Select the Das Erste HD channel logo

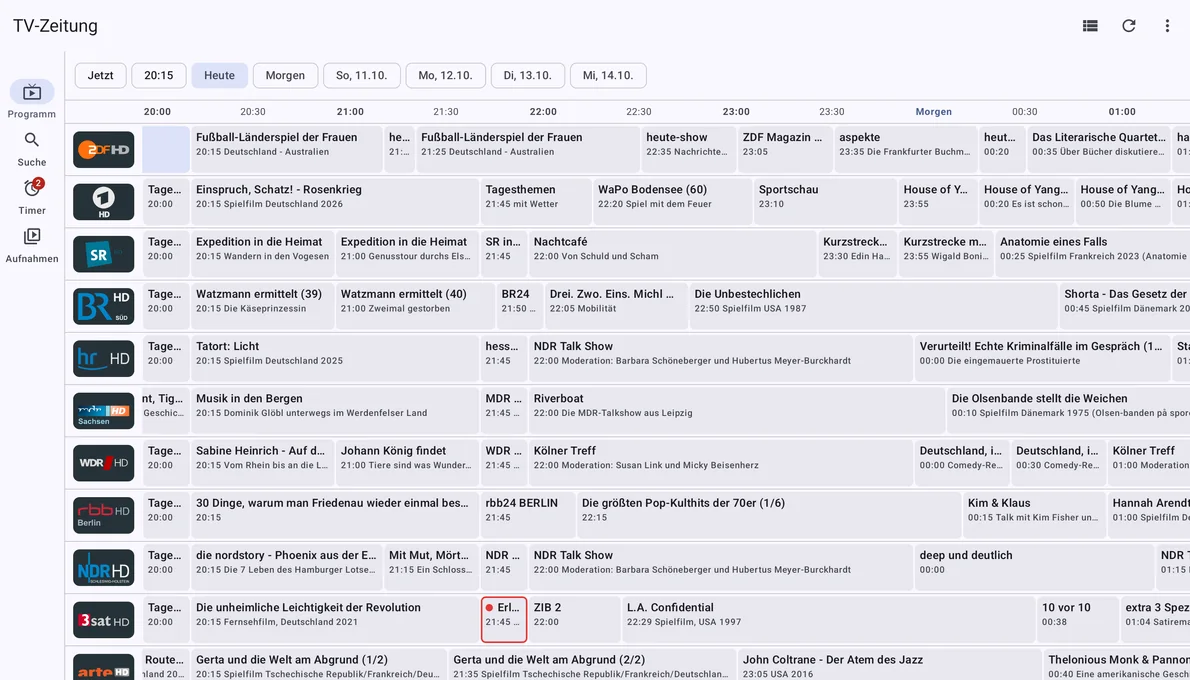click(104, 202)
